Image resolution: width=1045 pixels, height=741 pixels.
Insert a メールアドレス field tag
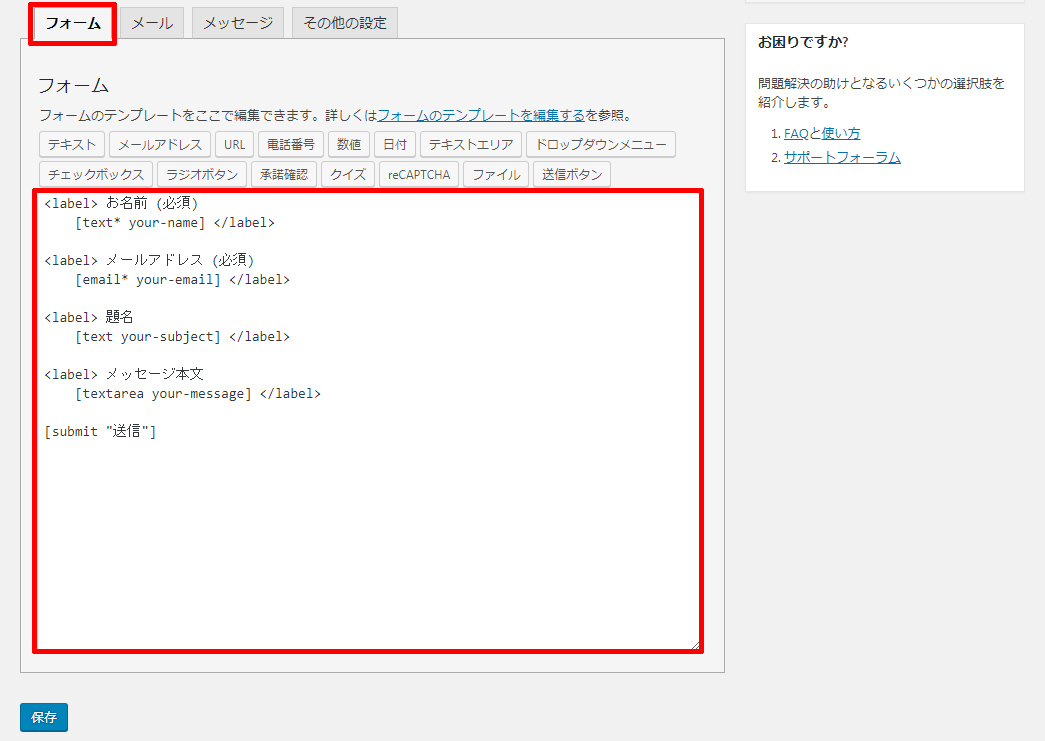[160, 145]
